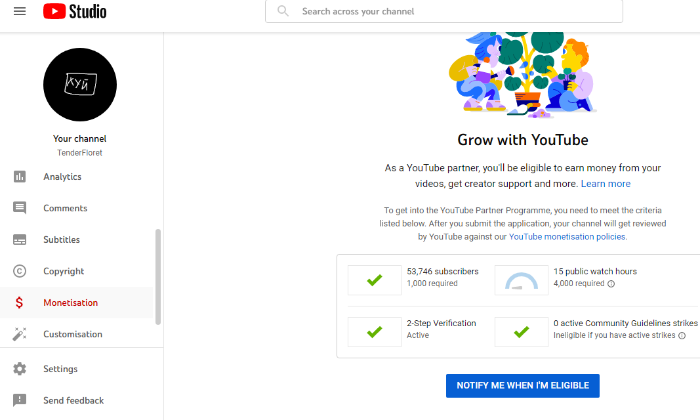Click the 2-Step Verification green check mark
The image size is (700, 420).
pyautogui.click(x=375, y=332)
